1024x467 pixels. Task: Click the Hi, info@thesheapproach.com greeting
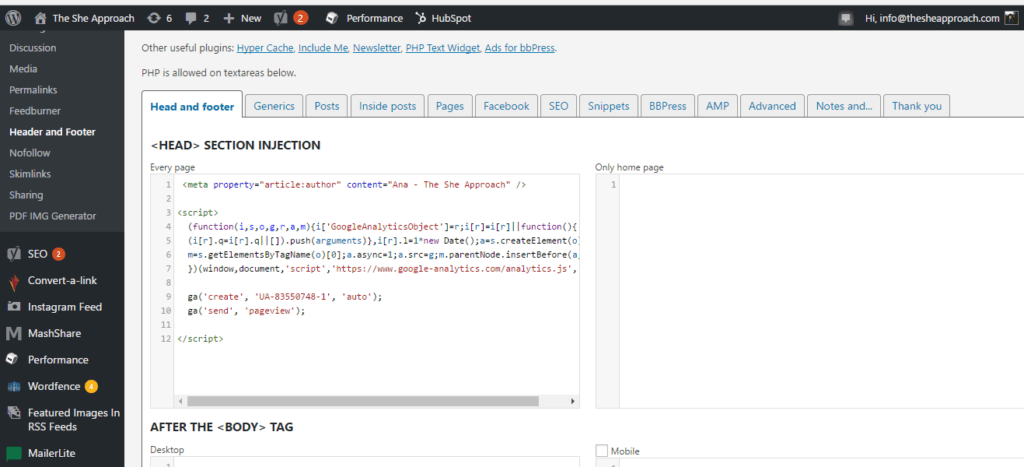[x=932, y=18]
